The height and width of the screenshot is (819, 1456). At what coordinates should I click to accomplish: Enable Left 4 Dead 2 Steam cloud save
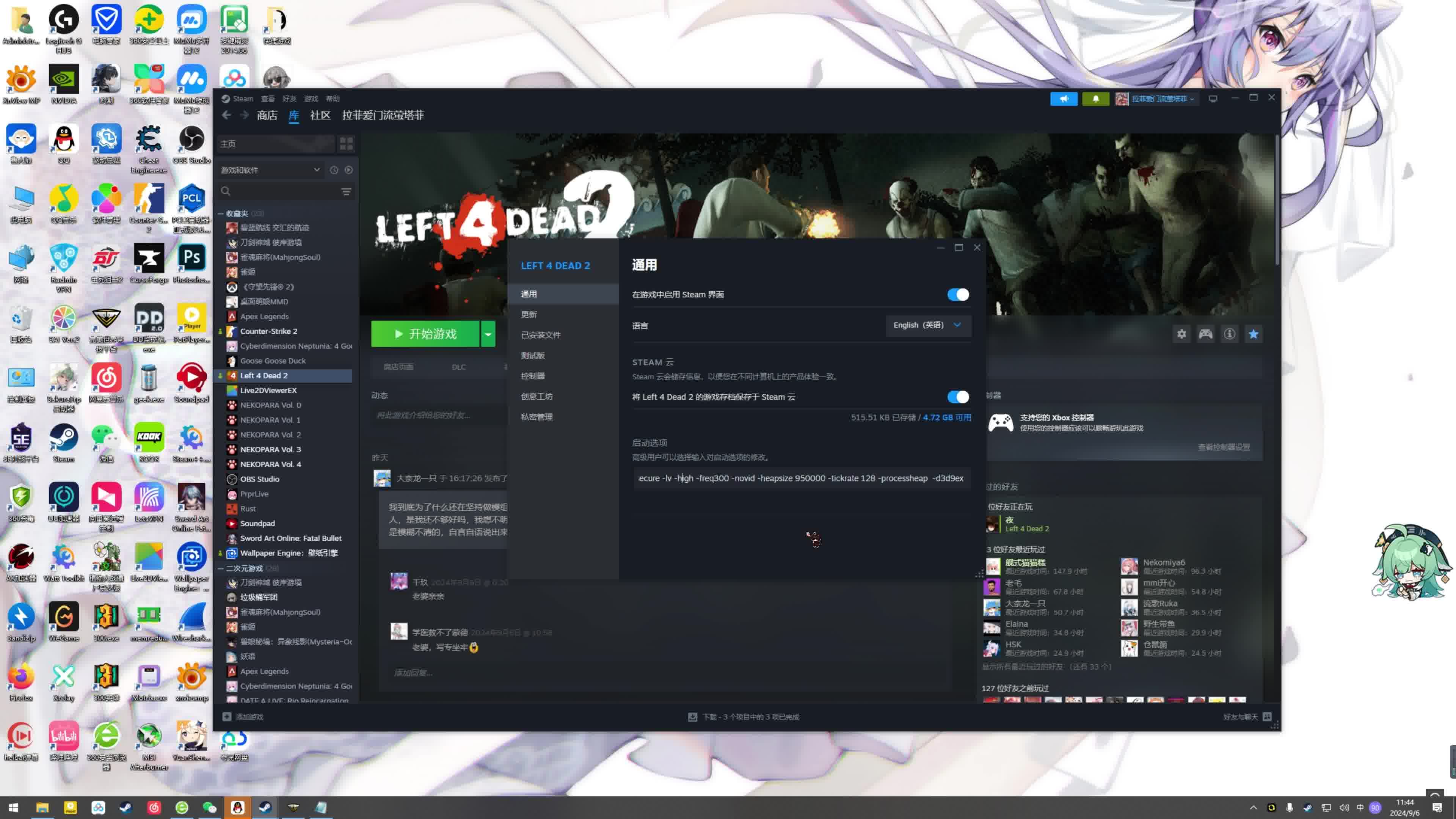coord(957,397)
